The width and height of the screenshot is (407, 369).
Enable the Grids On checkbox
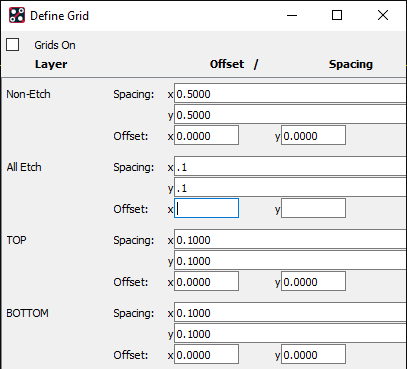point(13,45)
